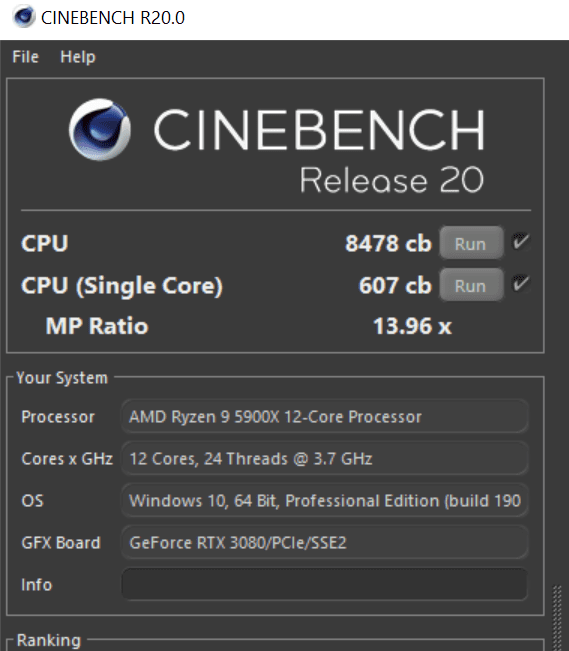Run the multi-core CPU benchmark
This screenshot has height=651, width=569.
471,243
